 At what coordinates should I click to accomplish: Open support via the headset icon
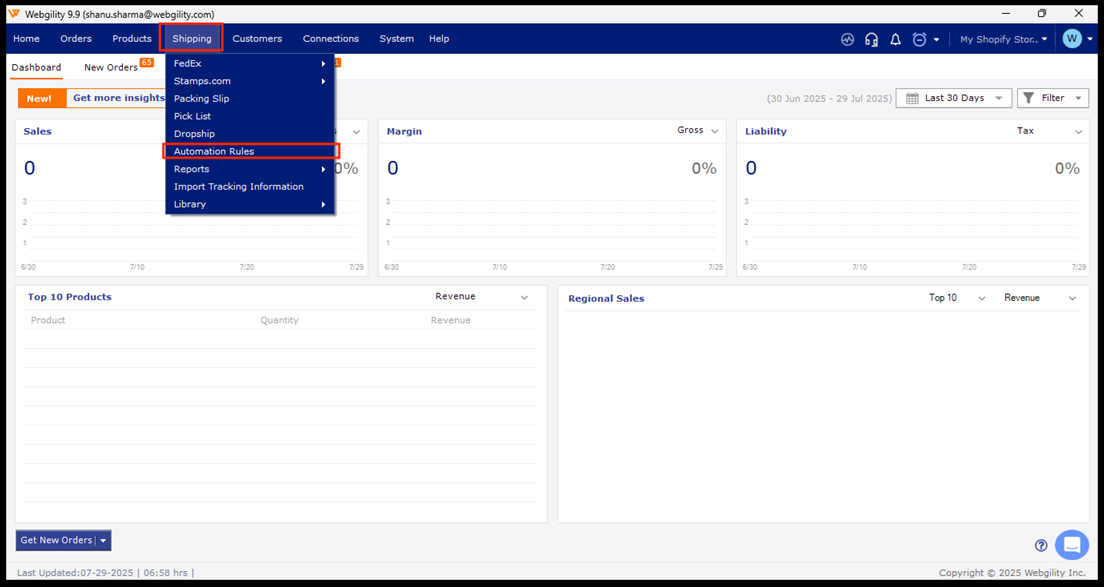point(871,40)
